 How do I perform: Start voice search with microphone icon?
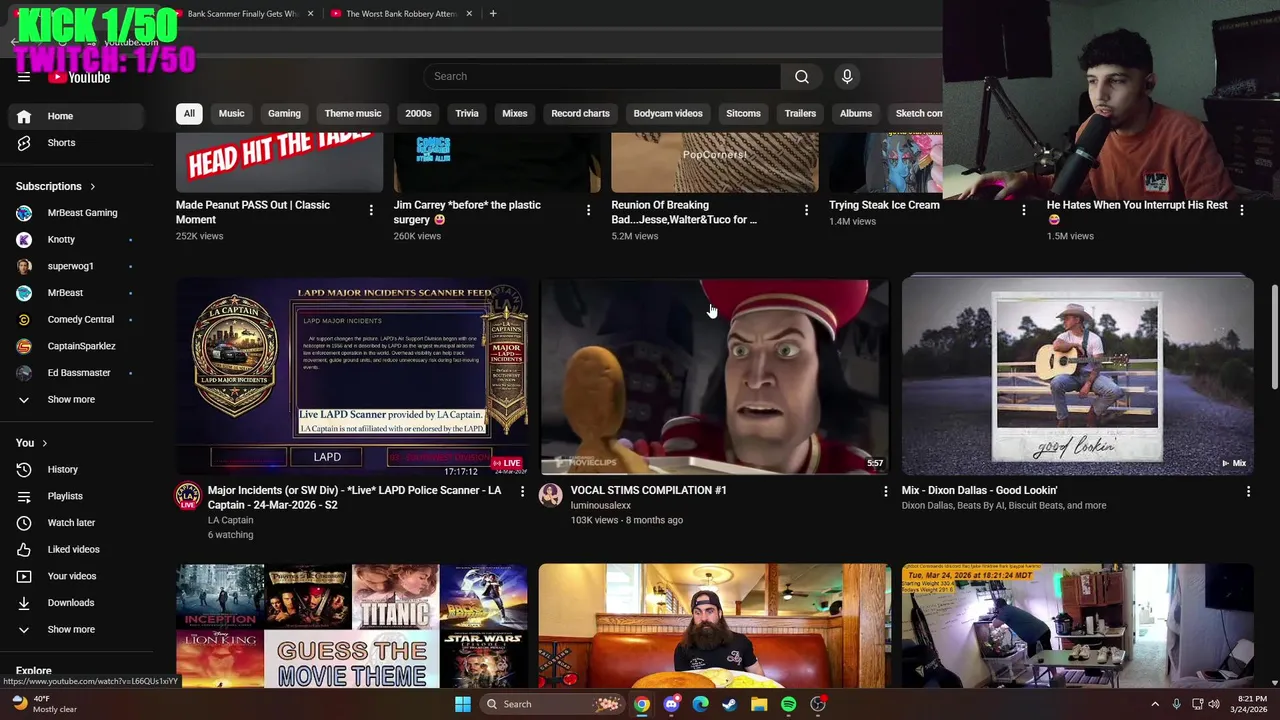(x=847, y=76)
